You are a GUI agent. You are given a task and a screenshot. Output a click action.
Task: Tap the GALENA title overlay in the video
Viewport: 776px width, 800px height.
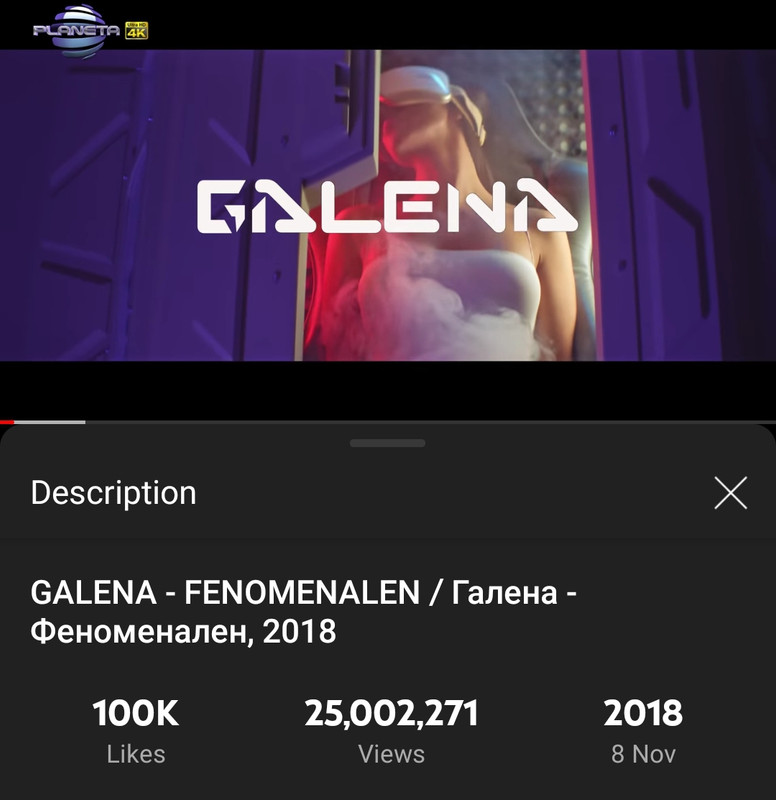(388, 206)
